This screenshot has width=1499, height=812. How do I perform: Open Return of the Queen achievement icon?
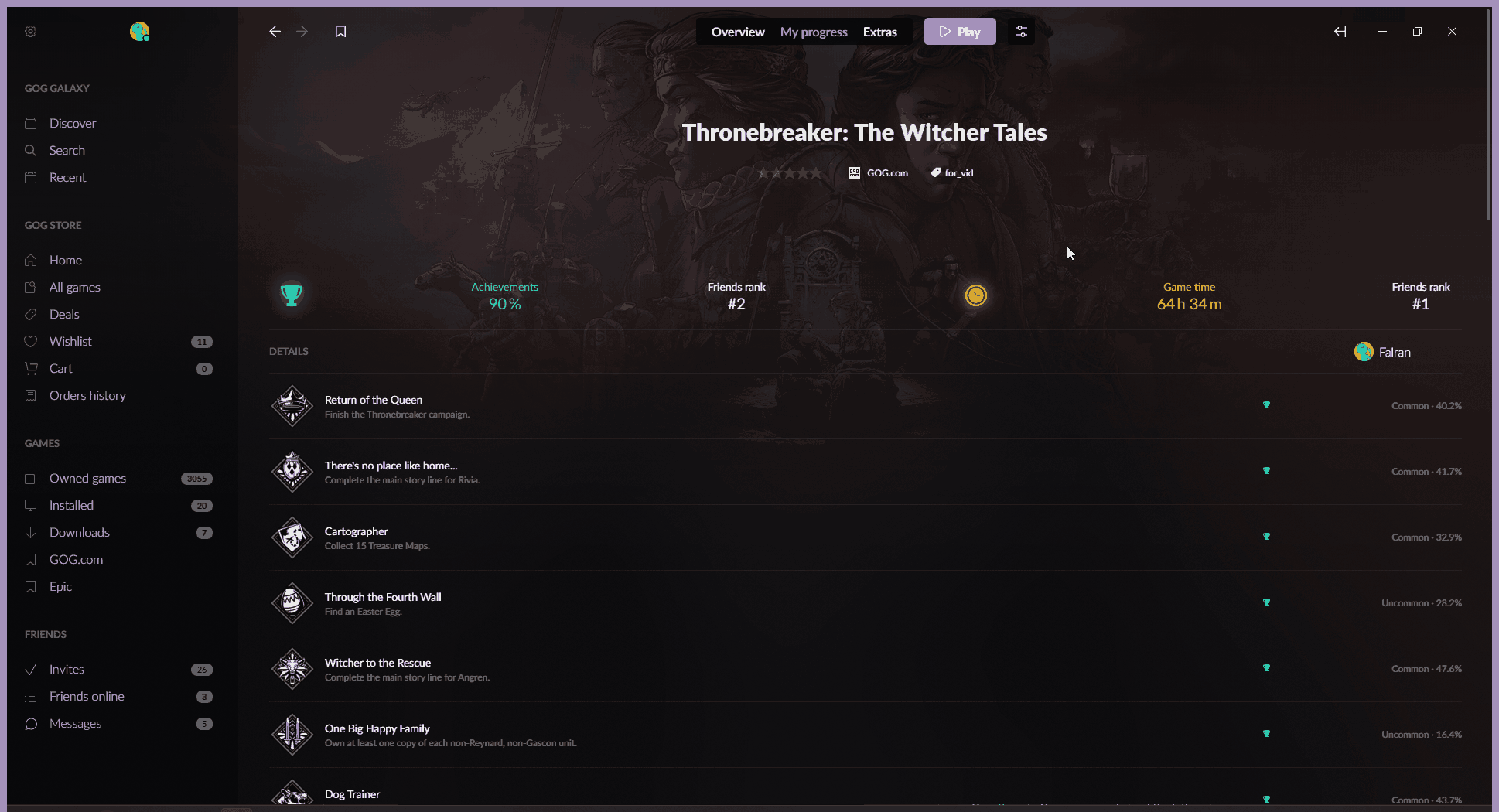292,406
